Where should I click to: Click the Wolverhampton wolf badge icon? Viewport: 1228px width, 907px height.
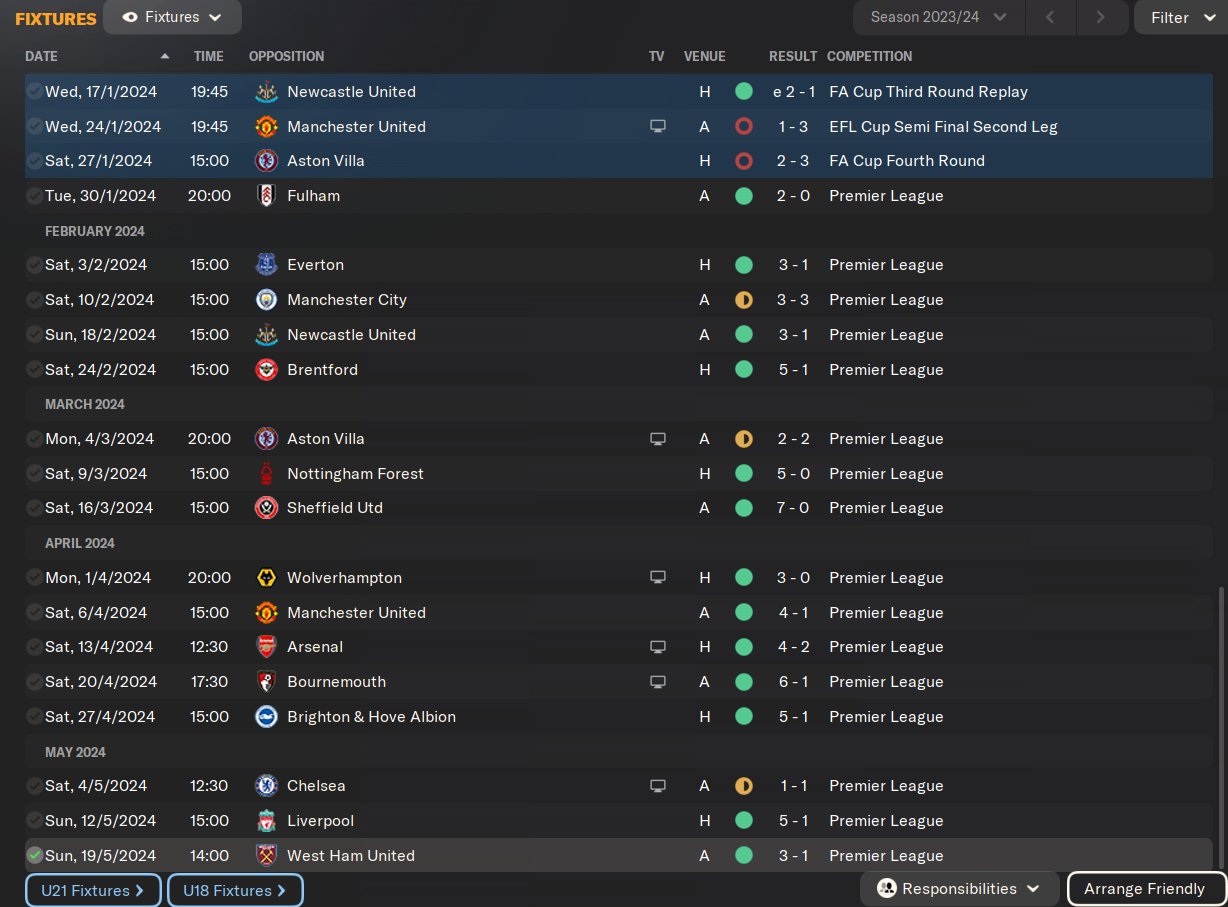266,578
